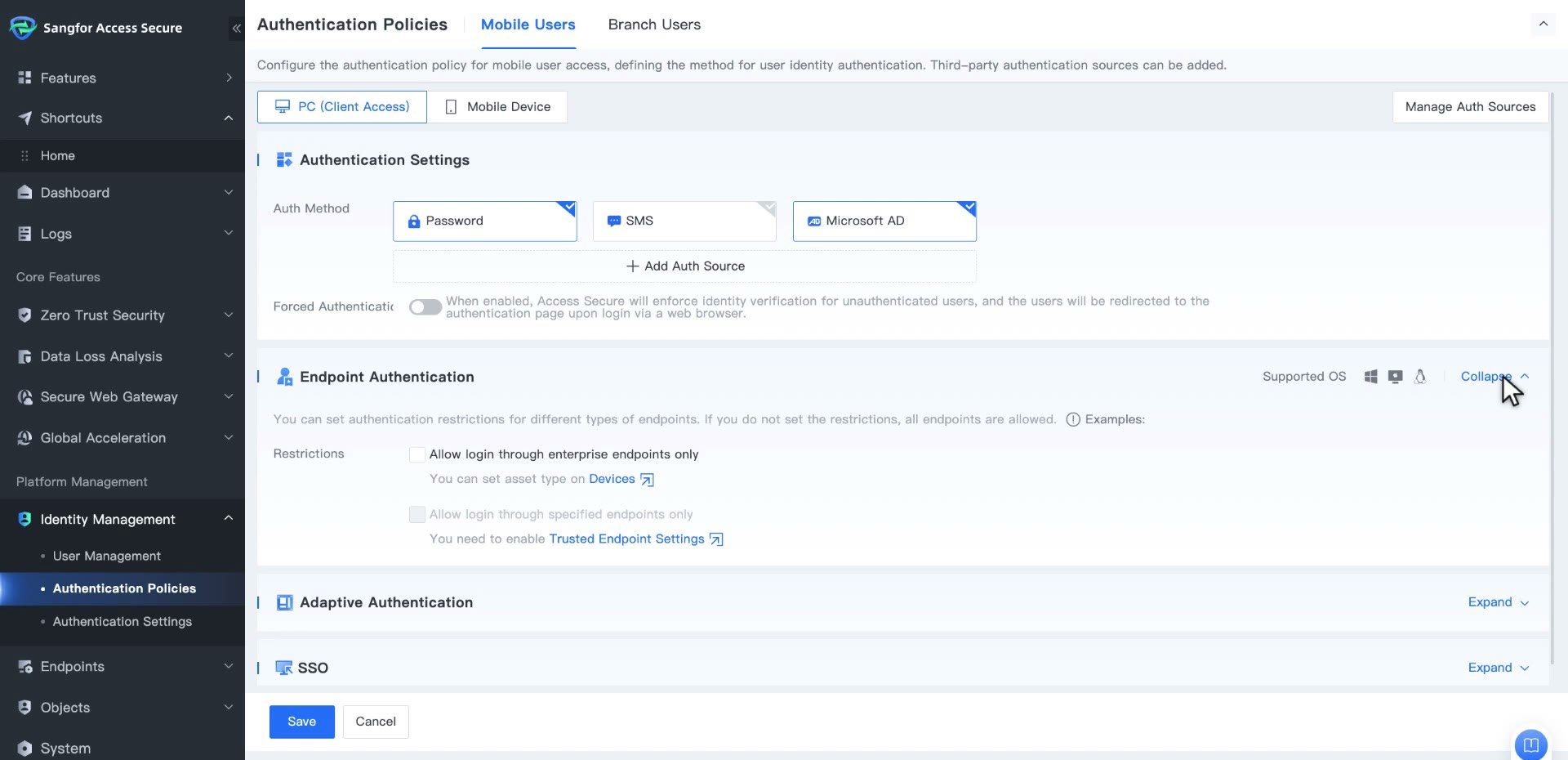Check Allow login through specified endpoints only
1568x760 pixels.
pos(416,514)
